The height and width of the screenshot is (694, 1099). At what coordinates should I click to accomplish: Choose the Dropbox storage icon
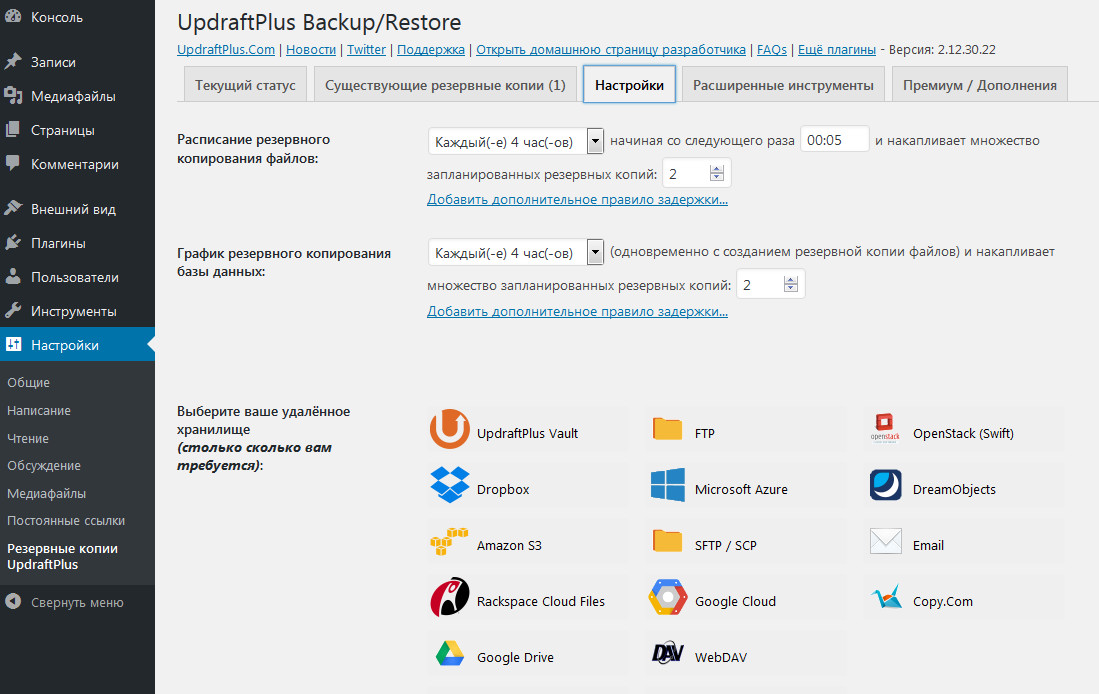click(450, 486)
